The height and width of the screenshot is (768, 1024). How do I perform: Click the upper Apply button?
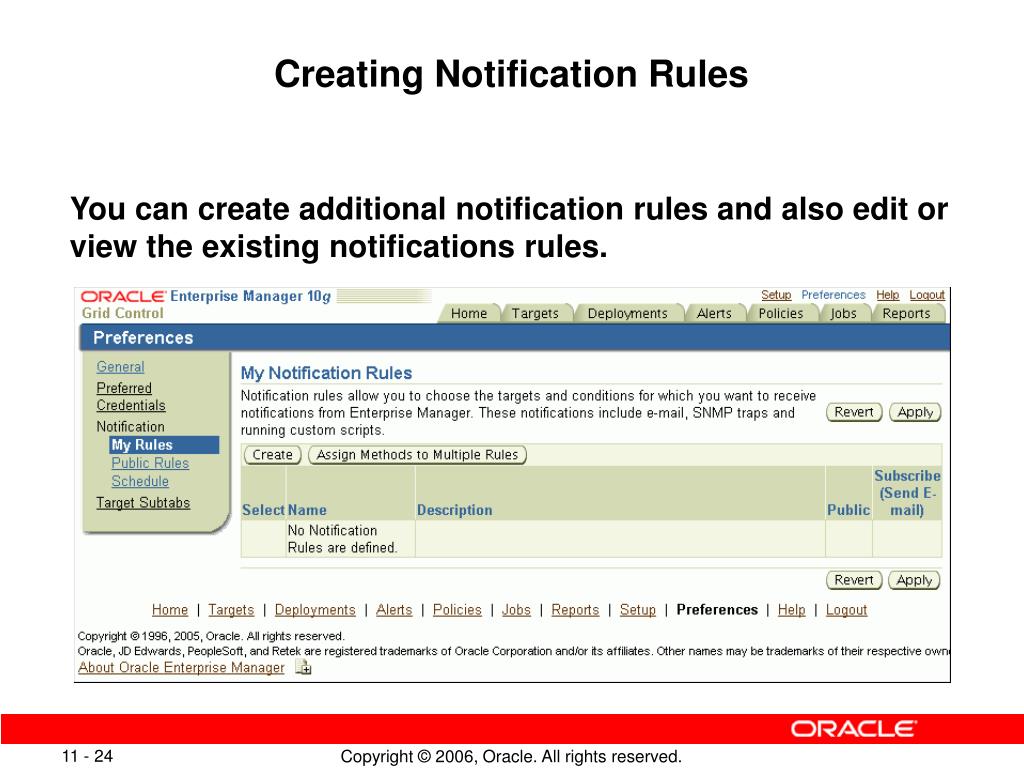click(915, 412)
